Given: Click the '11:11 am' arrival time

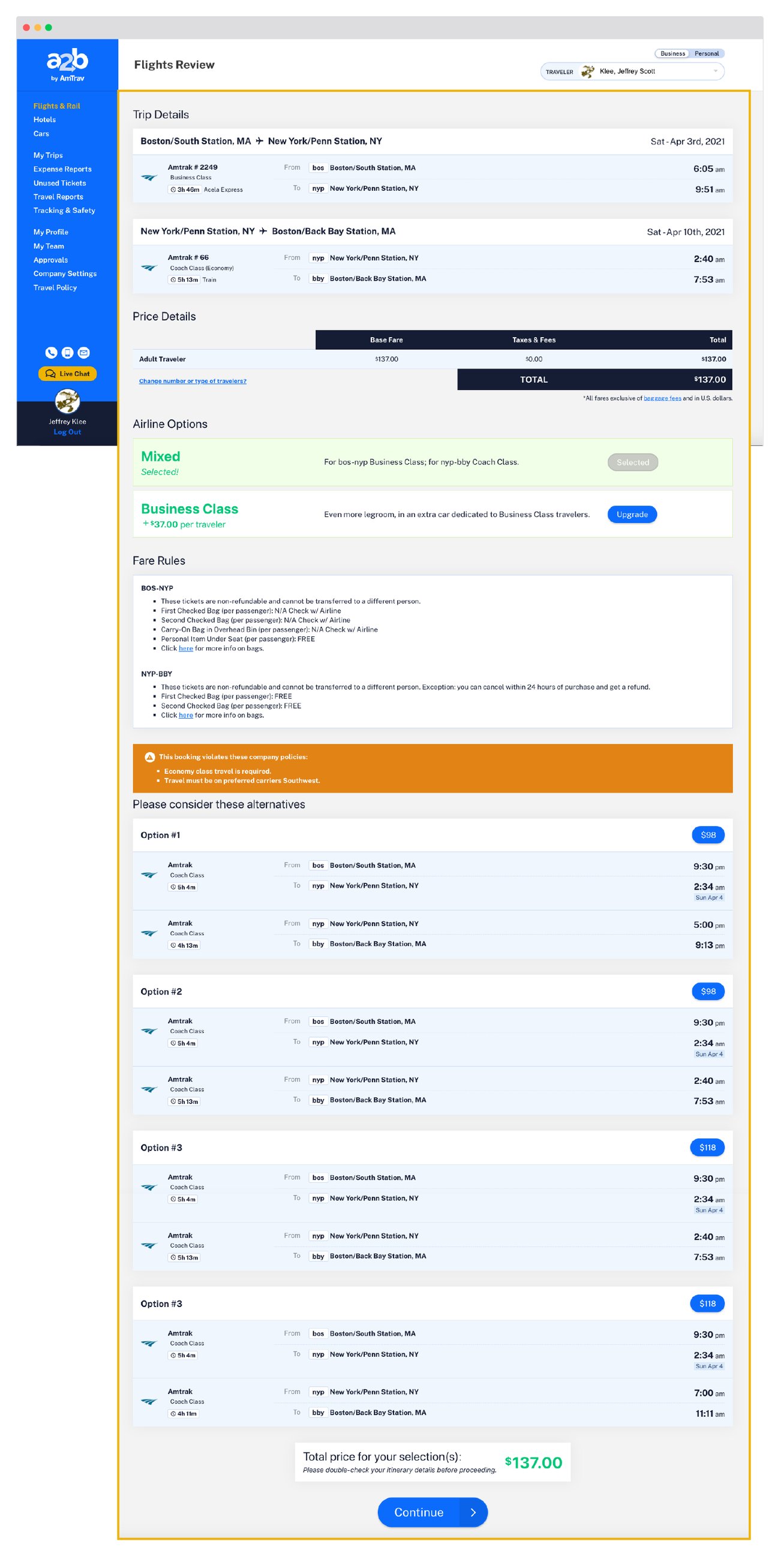Looking at the screenshot, I should pyautogui.click(x=710, y=1413).
